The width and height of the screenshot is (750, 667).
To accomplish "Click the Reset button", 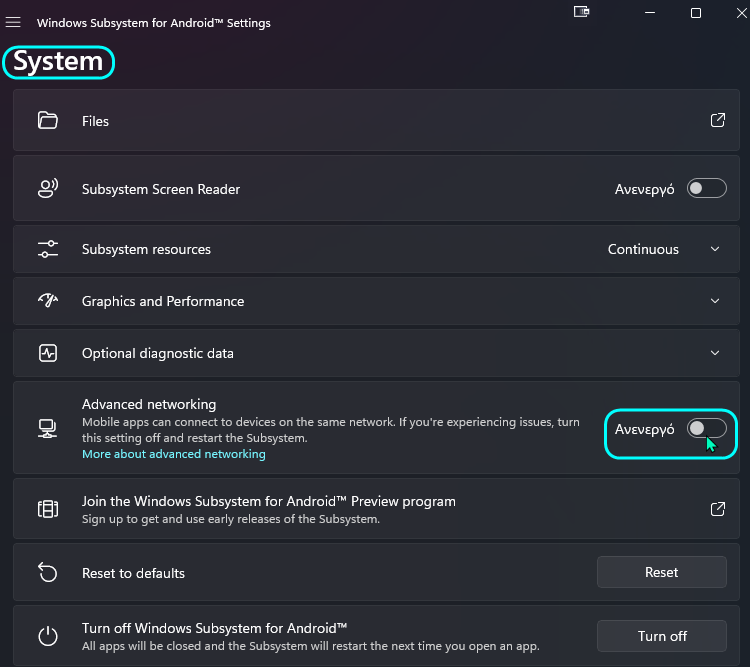I will click(x=662, y=572).
